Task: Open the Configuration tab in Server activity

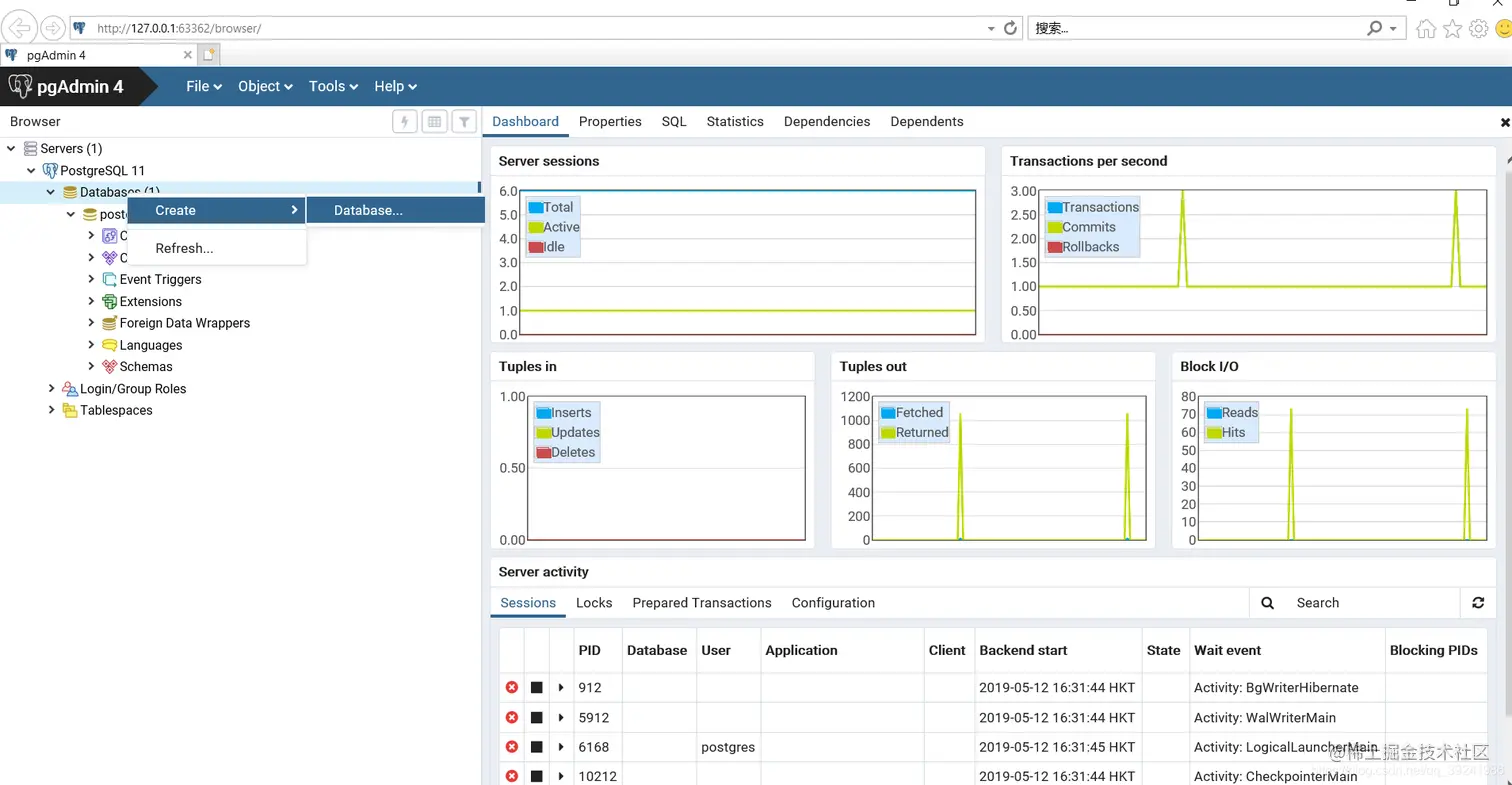Action: coord(833,603)
